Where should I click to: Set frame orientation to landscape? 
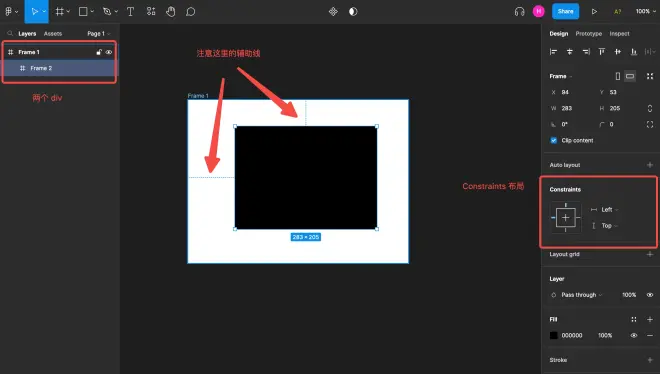coord(630,76)
